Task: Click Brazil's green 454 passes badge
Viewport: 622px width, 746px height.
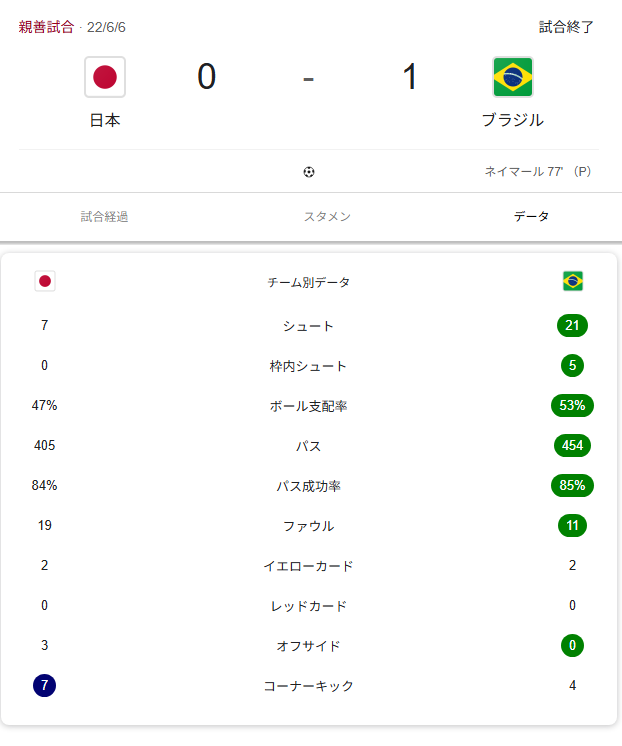Action: [573, 446]
